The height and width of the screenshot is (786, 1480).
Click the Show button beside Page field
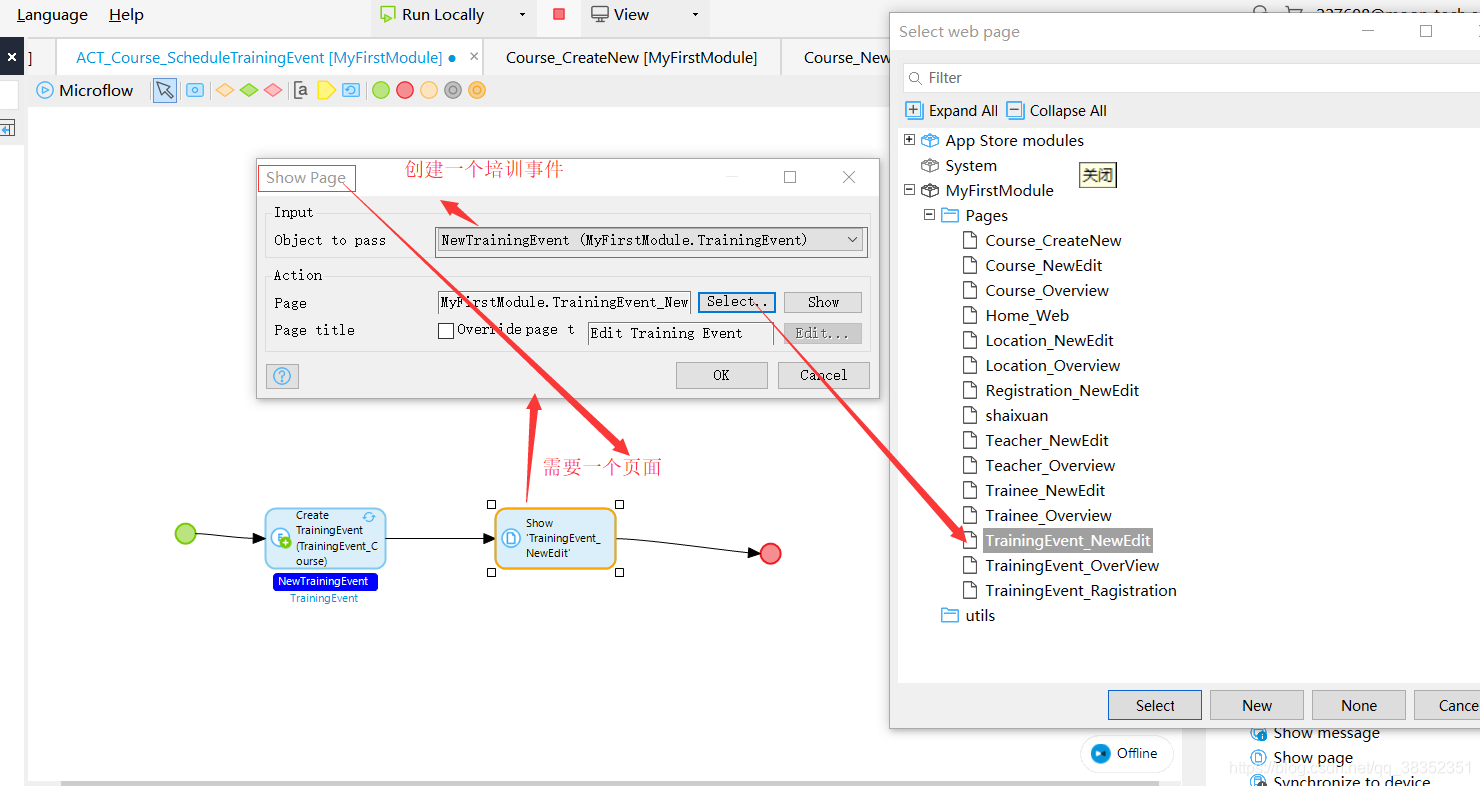(823, 302)
